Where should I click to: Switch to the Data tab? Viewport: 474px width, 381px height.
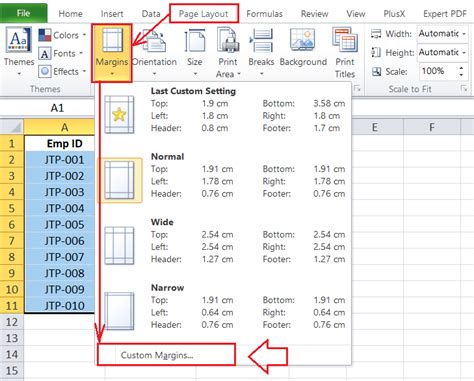151,14
